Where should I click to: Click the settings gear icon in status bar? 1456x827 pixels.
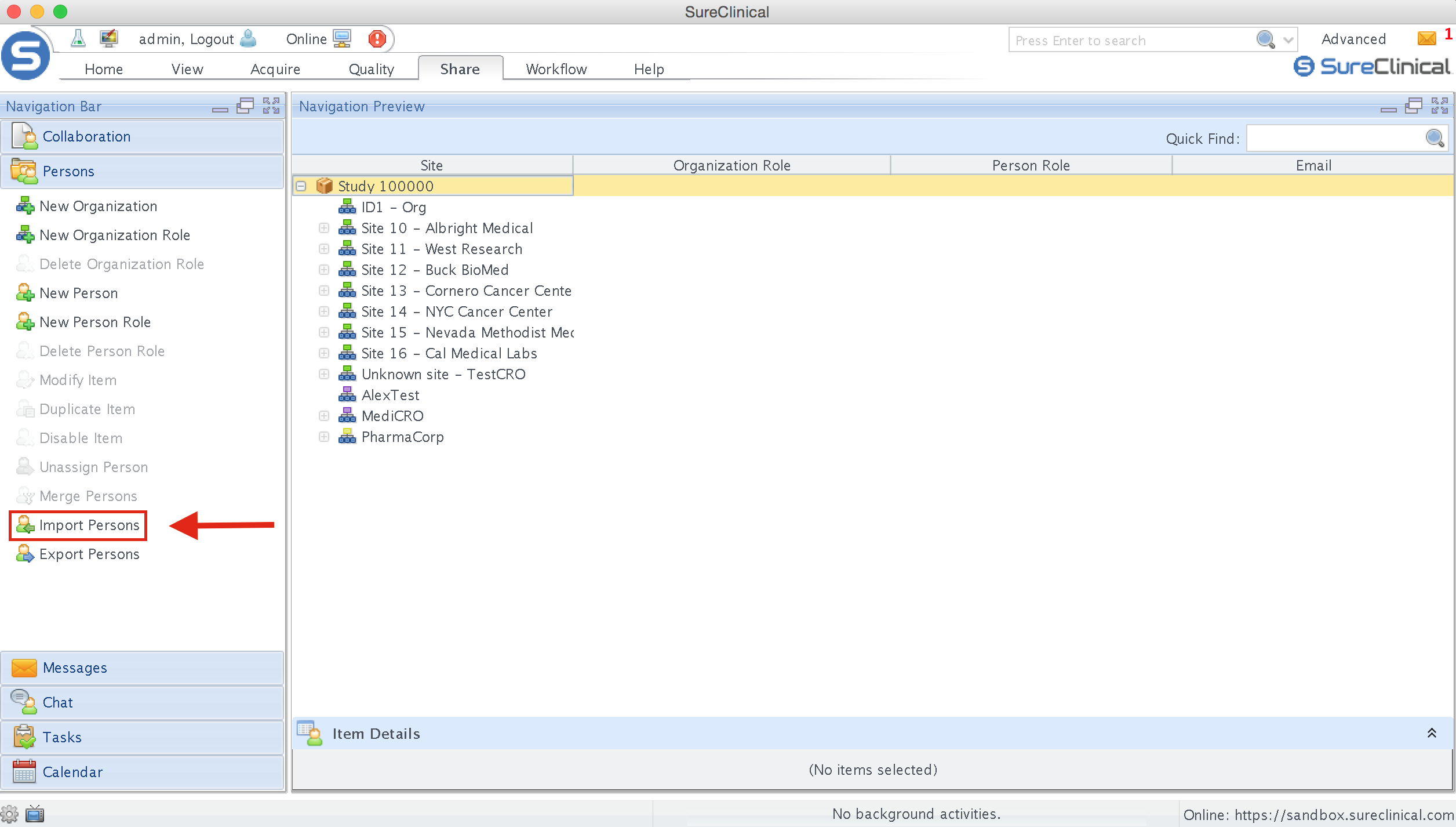pyautogui.click(x=9, y=814)
